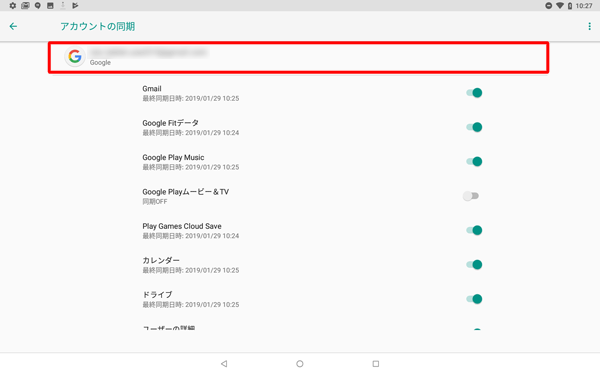Open the three-dot overflow menu
This screenshot has width=600, height=375.
click(x=589, y=26)
